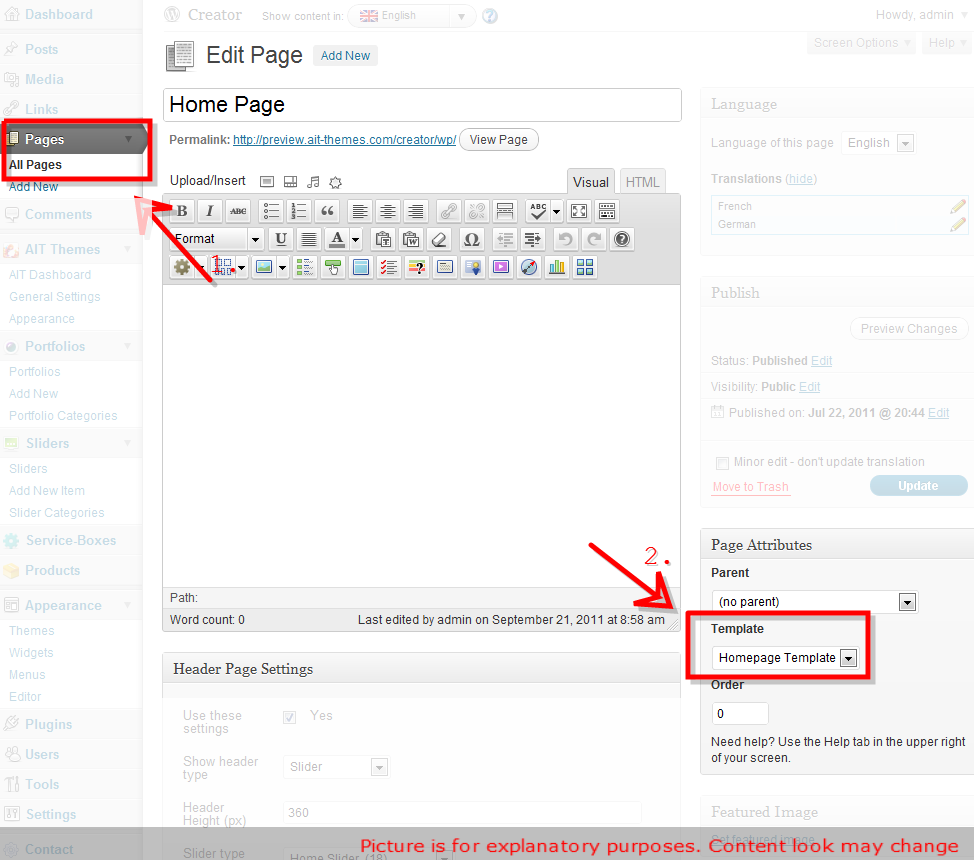Insert an unordered bullet list

click(x=270, y=211)
